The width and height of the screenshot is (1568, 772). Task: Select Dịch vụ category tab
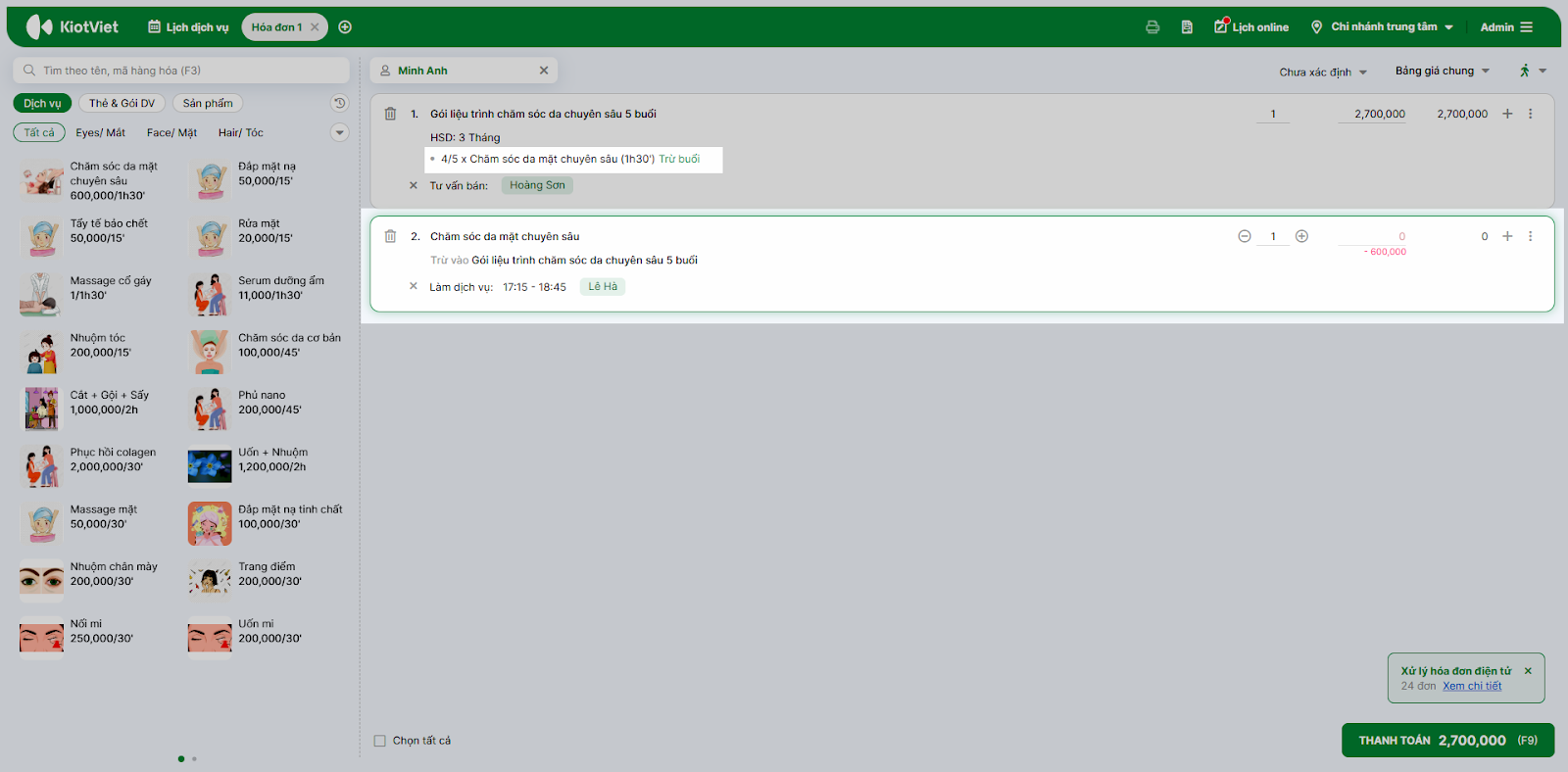point(42,103)
